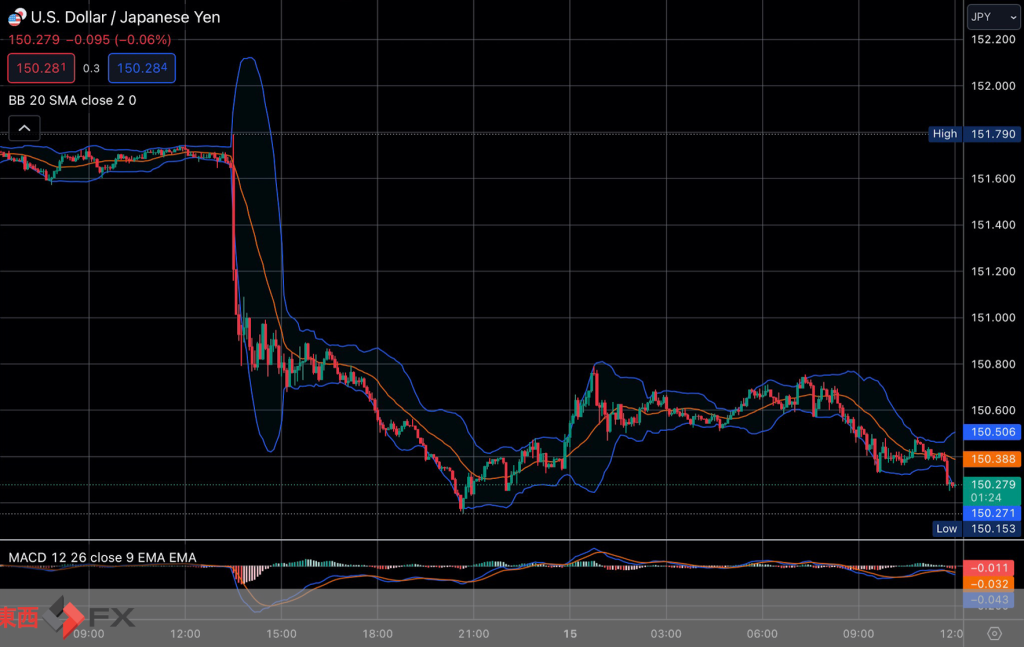Image resolution: width=1024 pixels, height=647 pixels.
Task: Click the USD/JPY flag pair icon
Action: (16, 17)
